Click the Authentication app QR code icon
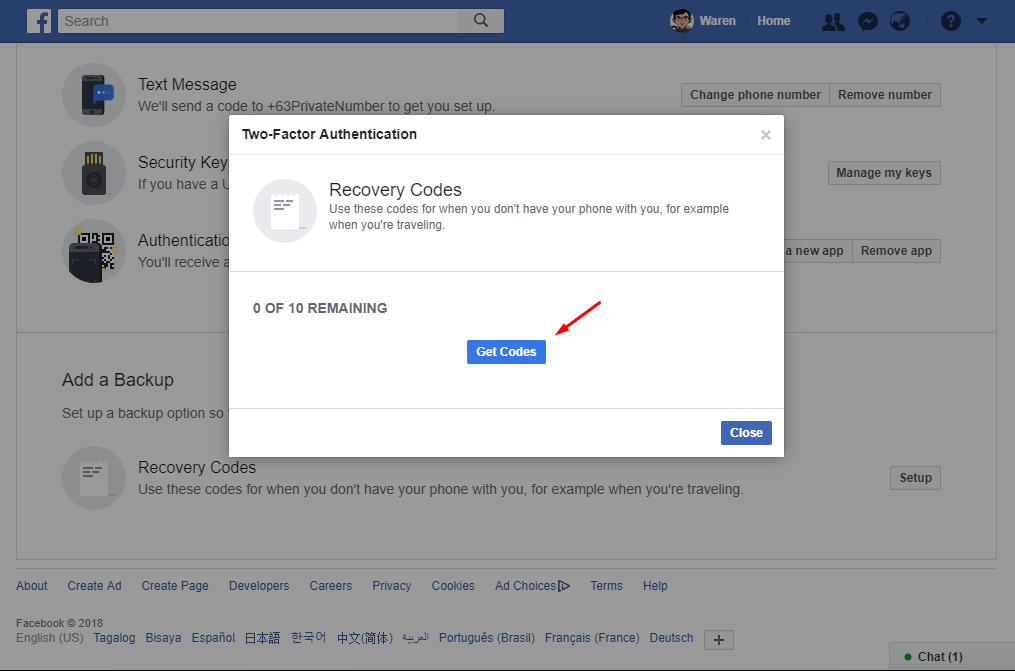 coord(93,251)
